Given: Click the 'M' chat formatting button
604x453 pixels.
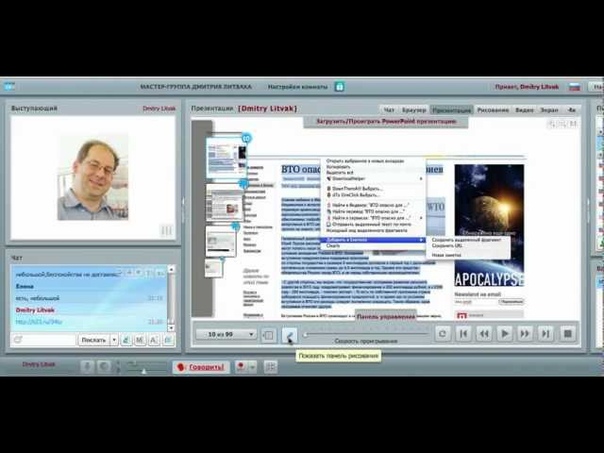Looking at the screenshot, I should (x=139, y=340).
